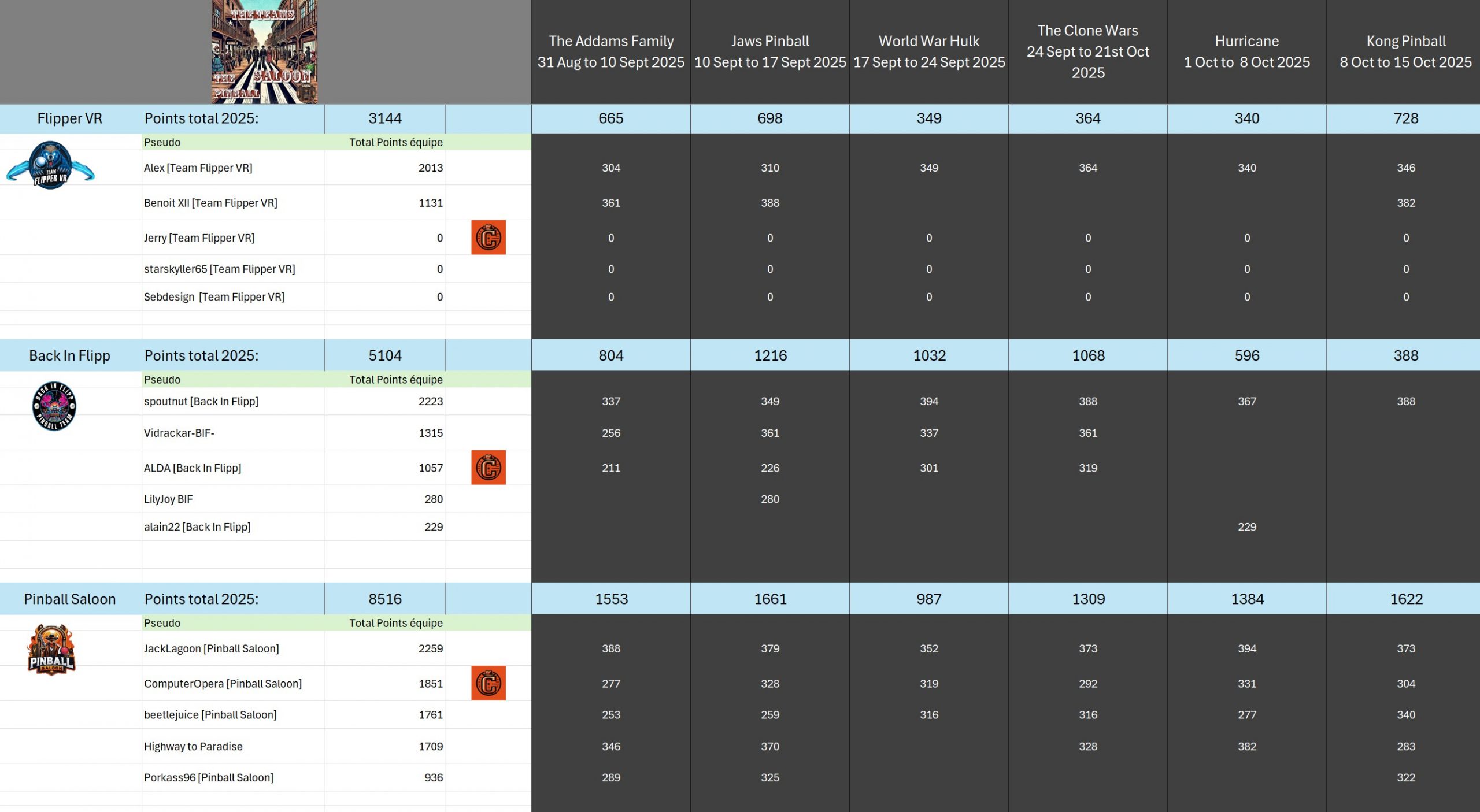This screenshot has width=1480, height=812.
Task: Select the Hurricane column header
Action: 1247,52
